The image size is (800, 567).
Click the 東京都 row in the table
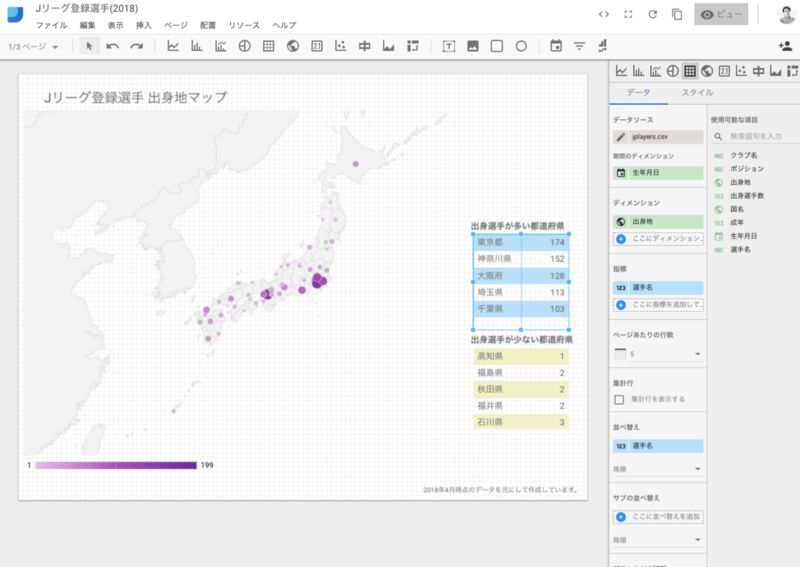521,242
